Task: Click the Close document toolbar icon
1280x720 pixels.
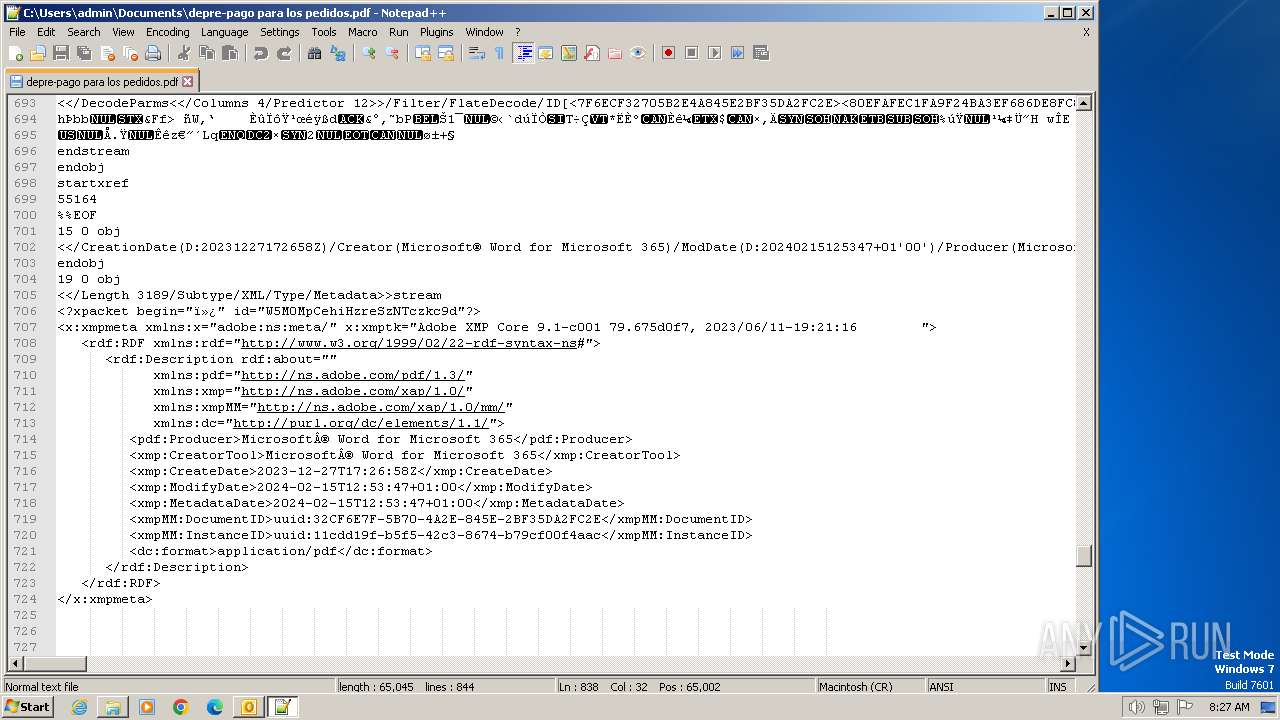Action: [x=107, y=53]
